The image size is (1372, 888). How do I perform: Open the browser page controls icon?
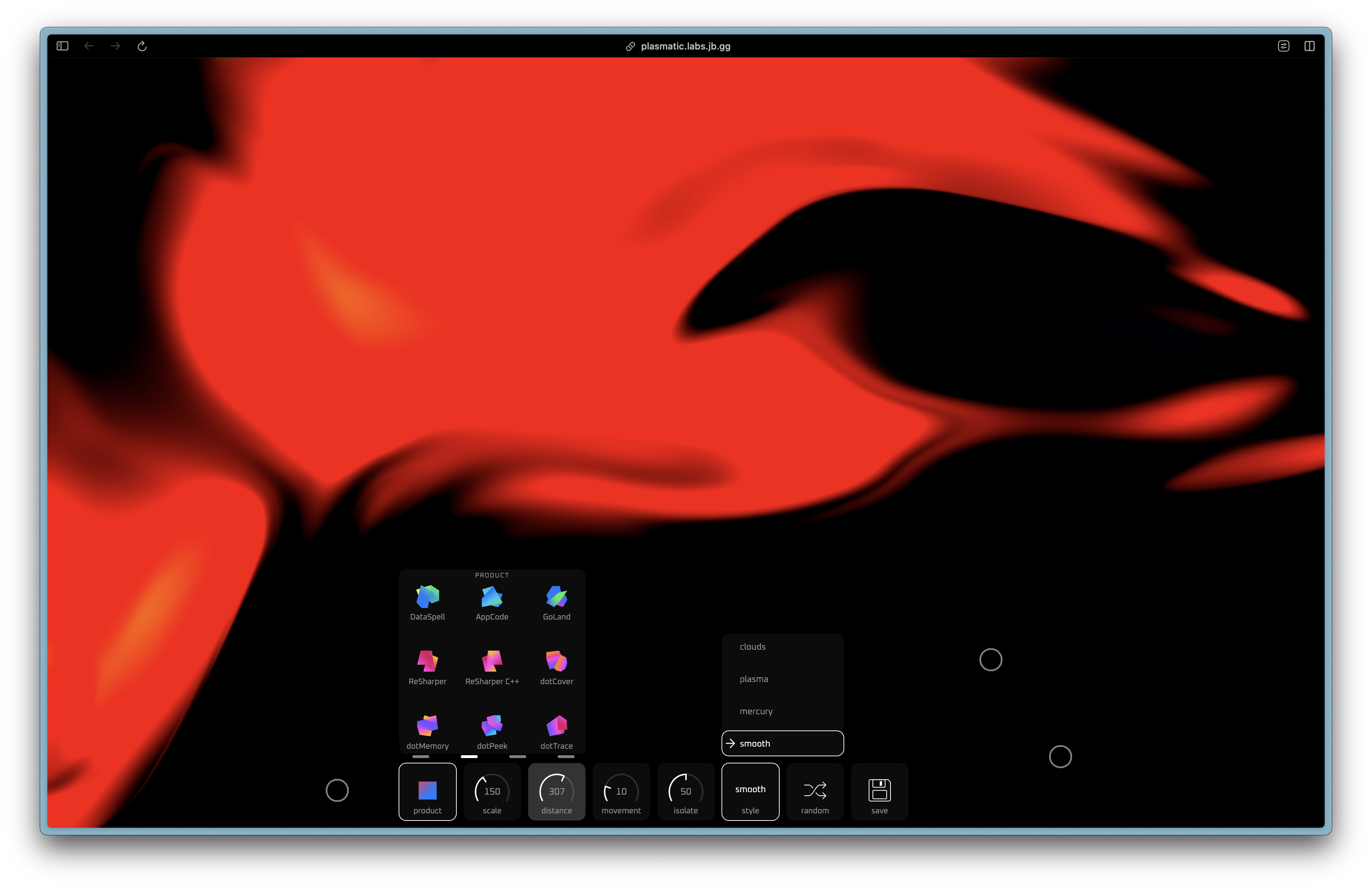[x=1283, y=46]
